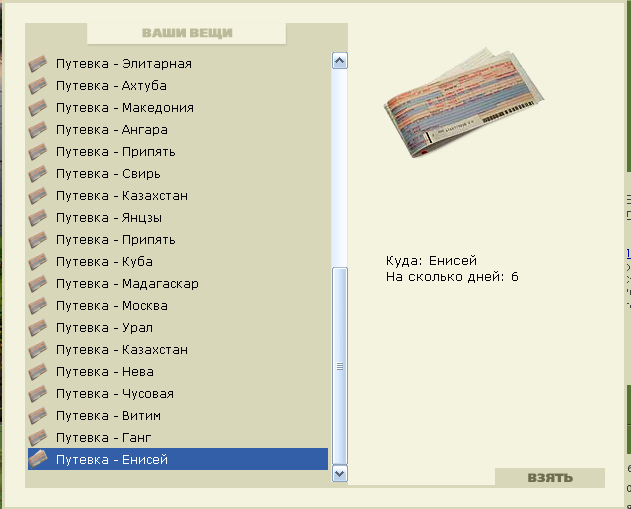631x509 pixels.
Task: Click the scroll down arrow of the list
Action: 340,474
